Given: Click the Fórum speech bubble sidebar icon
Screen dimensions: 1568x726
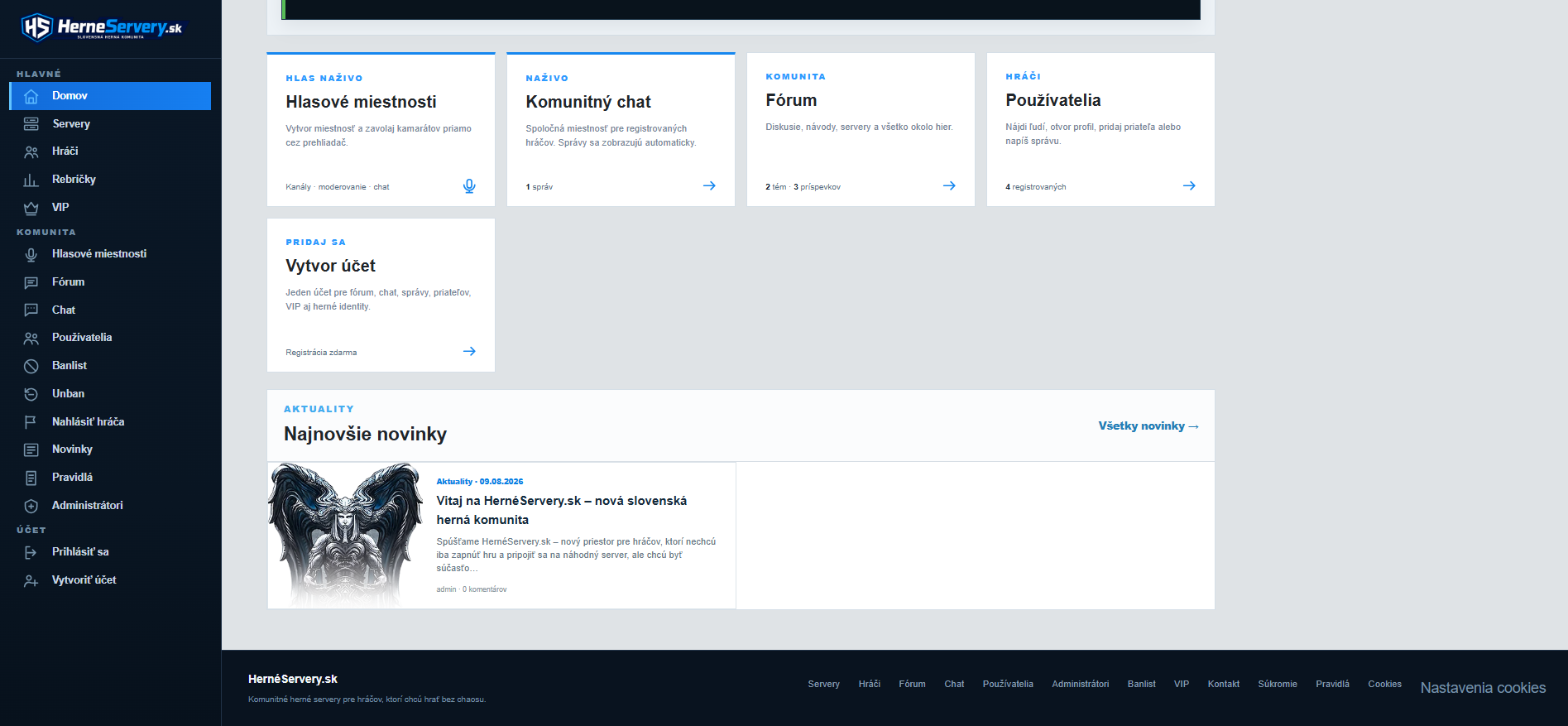Looking at the screenshot, I should 31,283.
